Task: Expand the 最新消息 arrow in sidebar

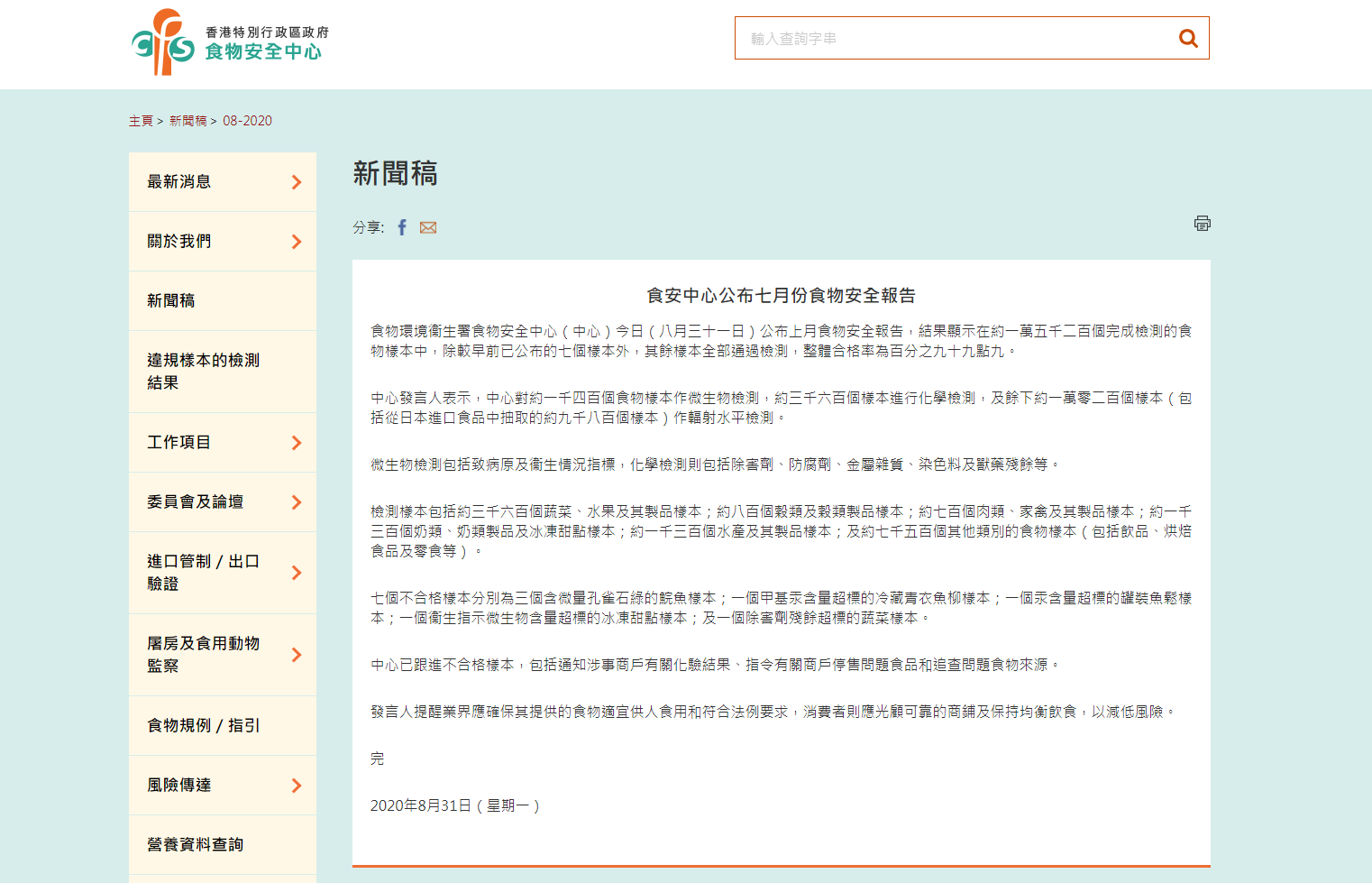Action: click(297, 182)
